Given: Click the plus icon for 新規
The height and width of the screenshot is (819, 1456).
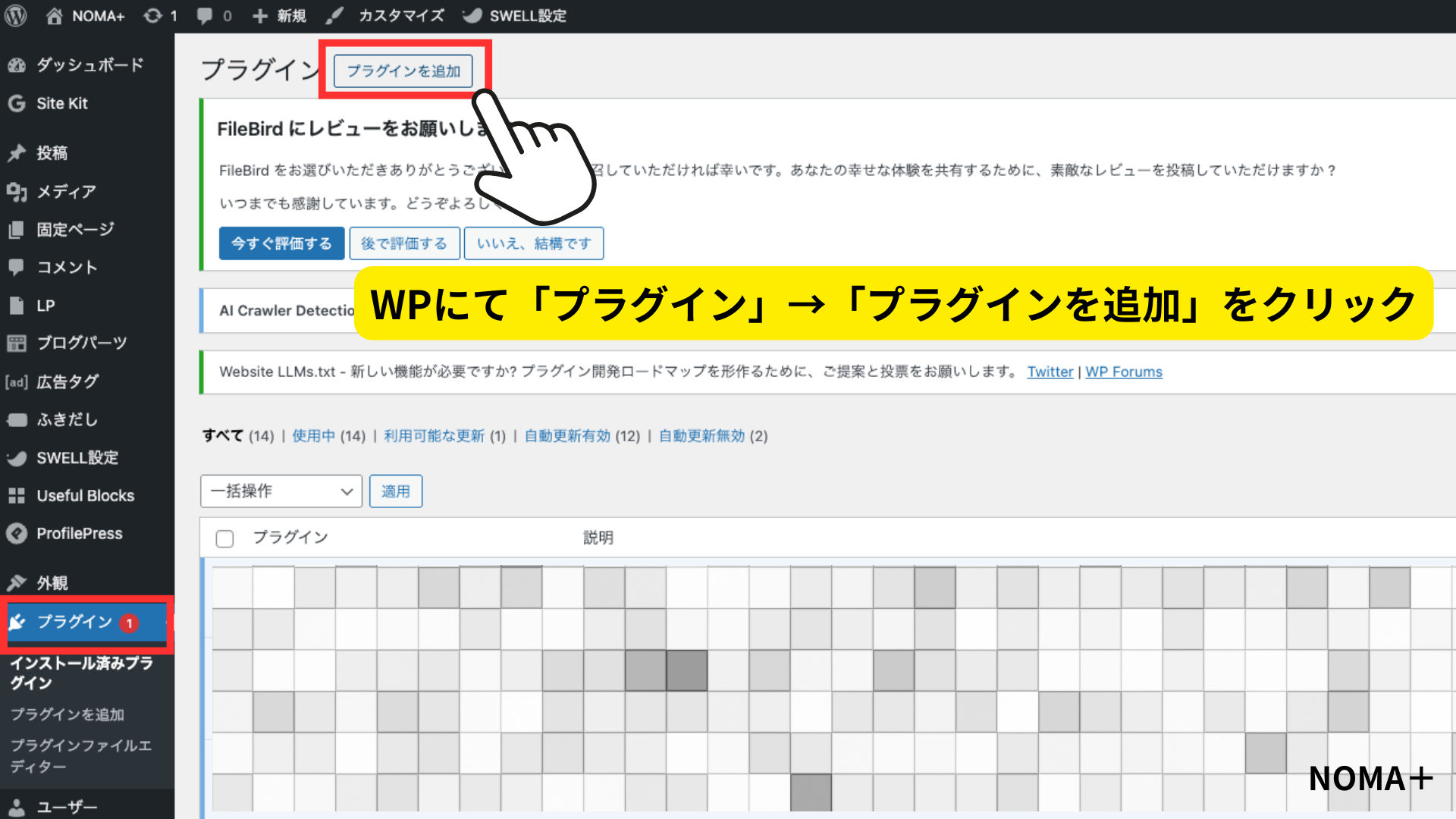Looking at the screenshot, I should [260, 16].
